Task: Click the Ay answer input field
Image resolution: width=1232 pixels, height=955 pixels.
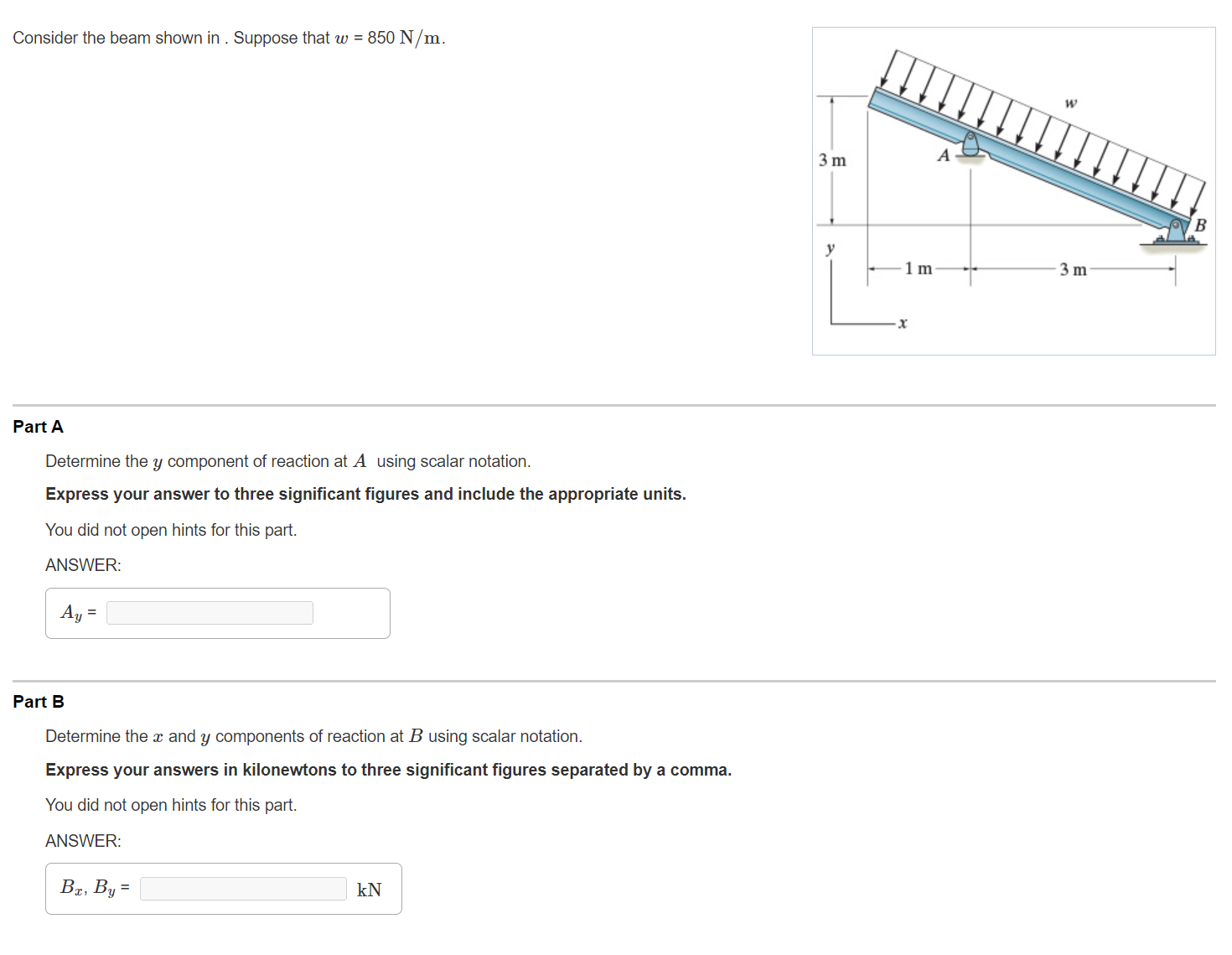Action: [x=209, y=612]
